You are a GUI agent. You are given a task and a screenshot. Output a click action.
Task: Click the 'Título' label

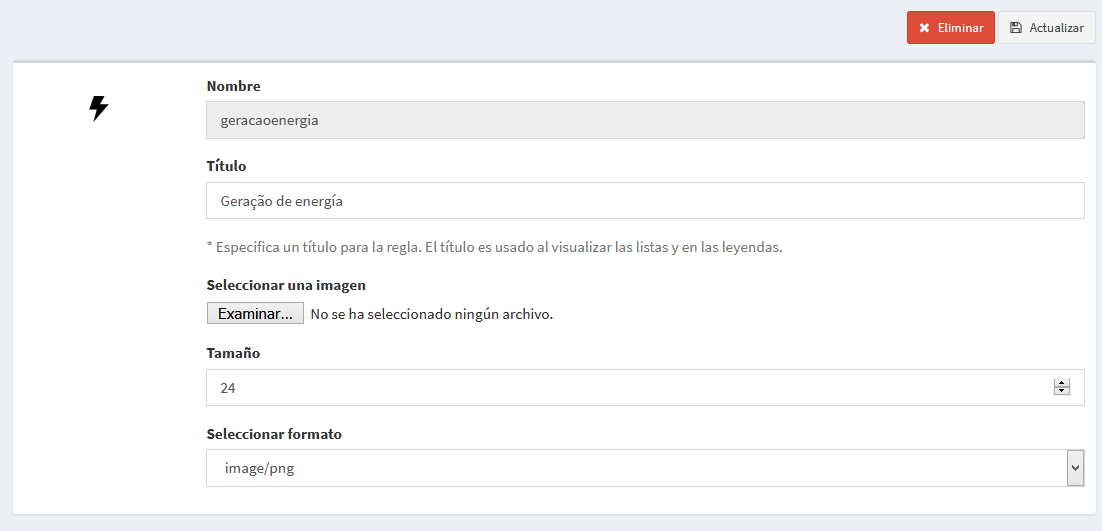pos(226,166)
